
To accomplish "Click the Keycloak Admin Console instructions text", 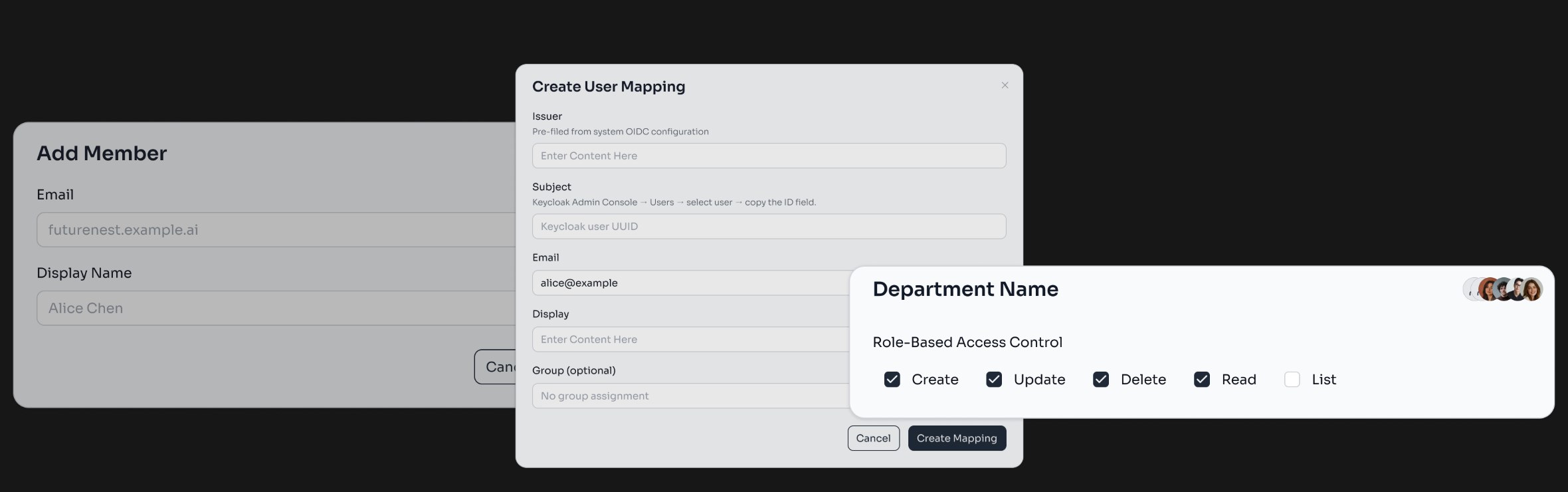I will (674, 202).
